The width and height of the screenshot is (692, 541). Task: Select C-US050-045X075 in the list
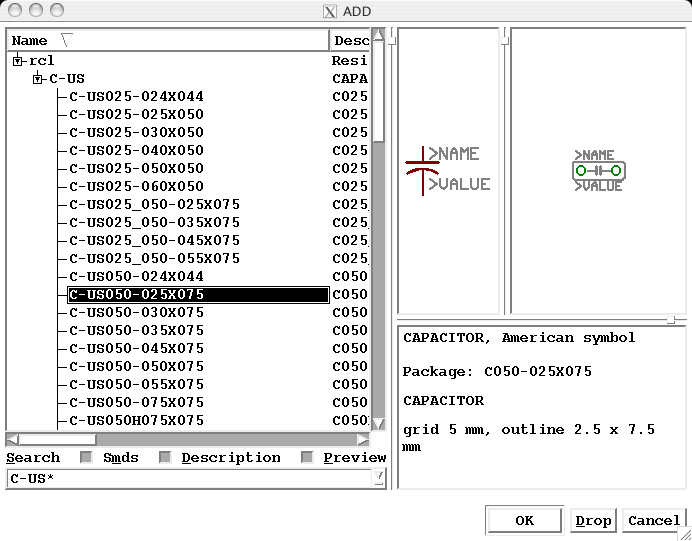136,349
